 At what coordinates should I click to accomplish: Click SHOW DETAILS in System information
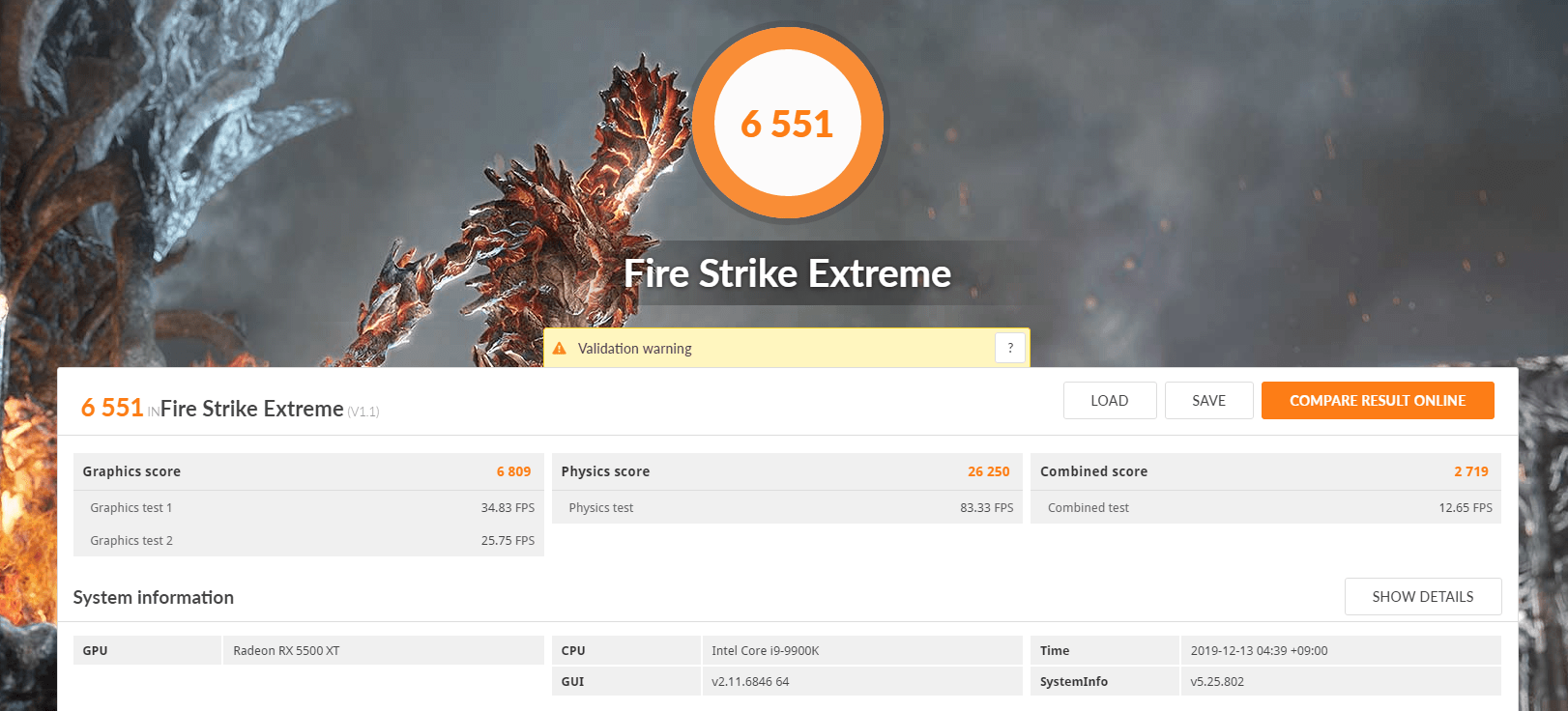(1423, 596)
